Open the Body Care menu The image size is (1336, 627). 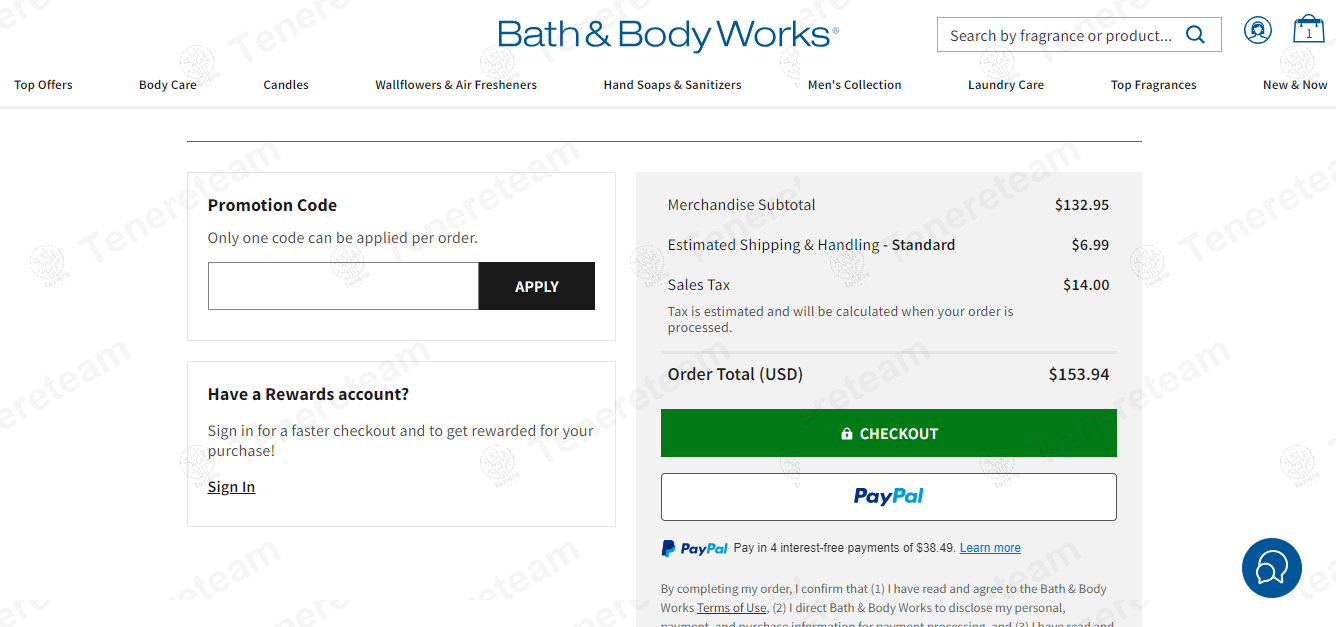point(168,85)
